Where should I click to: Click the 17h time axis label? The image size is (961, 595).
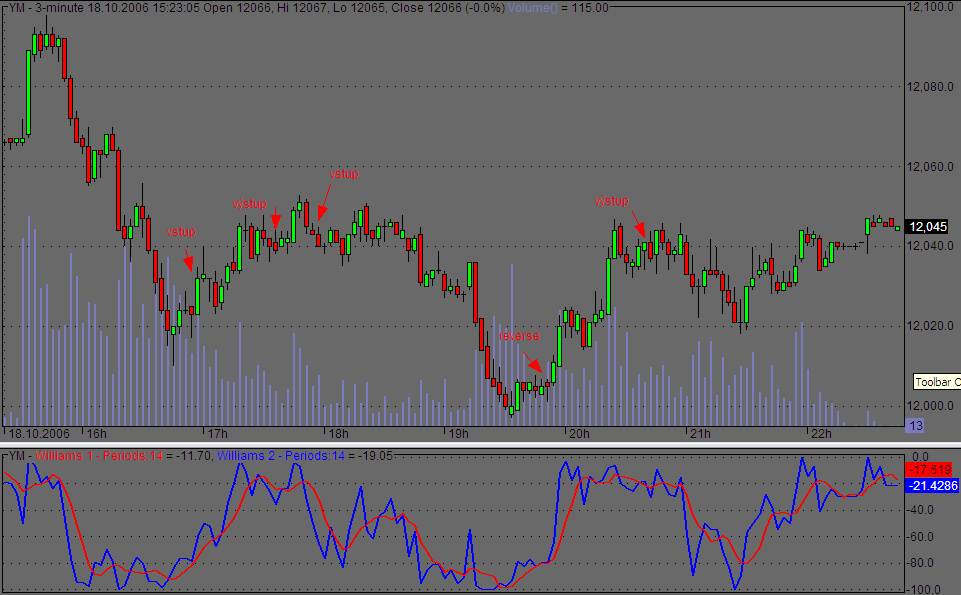point(218,433)
